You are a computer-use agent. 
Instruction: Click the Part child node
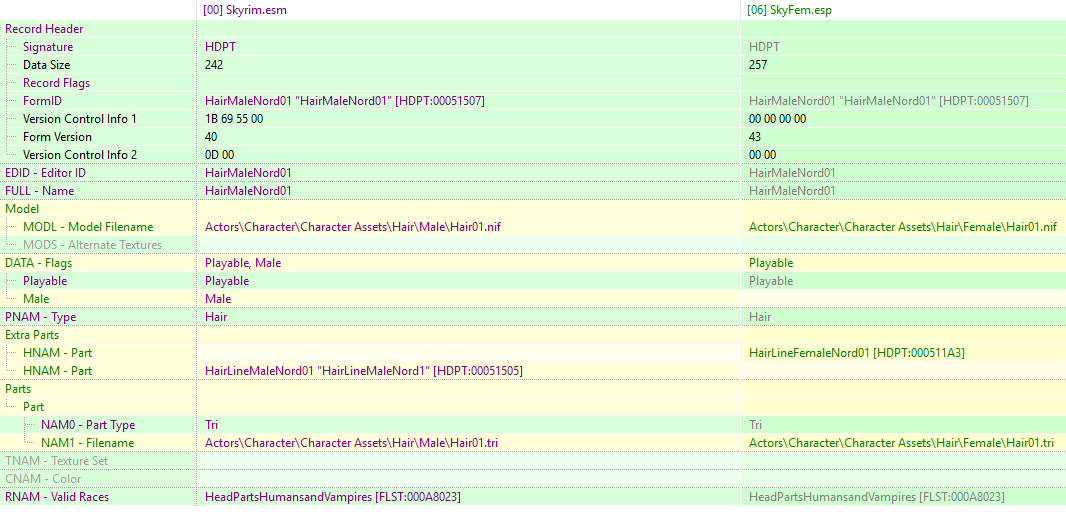click(34, 407)
